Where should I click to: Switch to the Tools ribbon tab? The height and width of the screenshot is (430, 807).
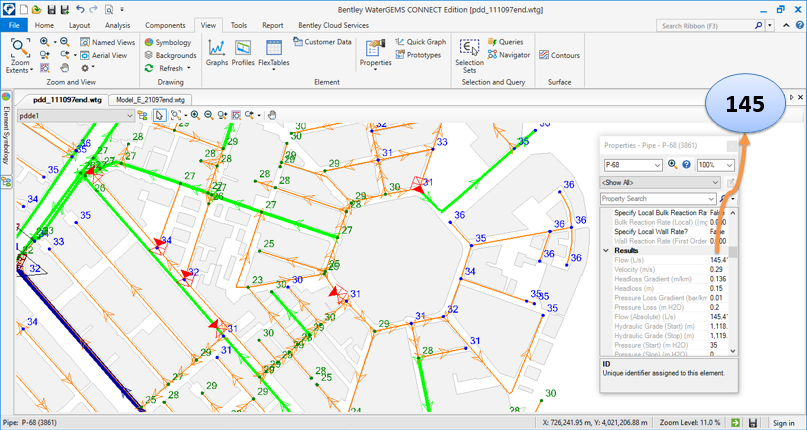pos(239,25)
